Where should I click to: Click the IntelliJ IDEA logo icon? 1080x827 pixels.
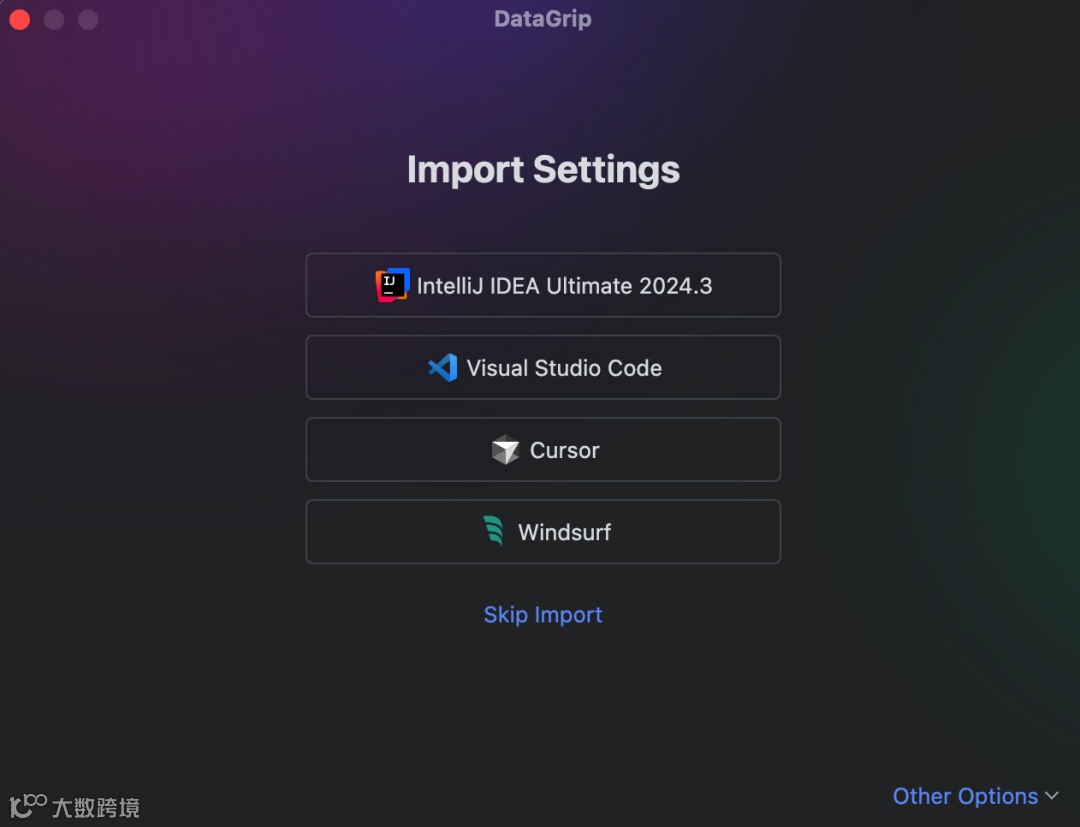point(392,285)
